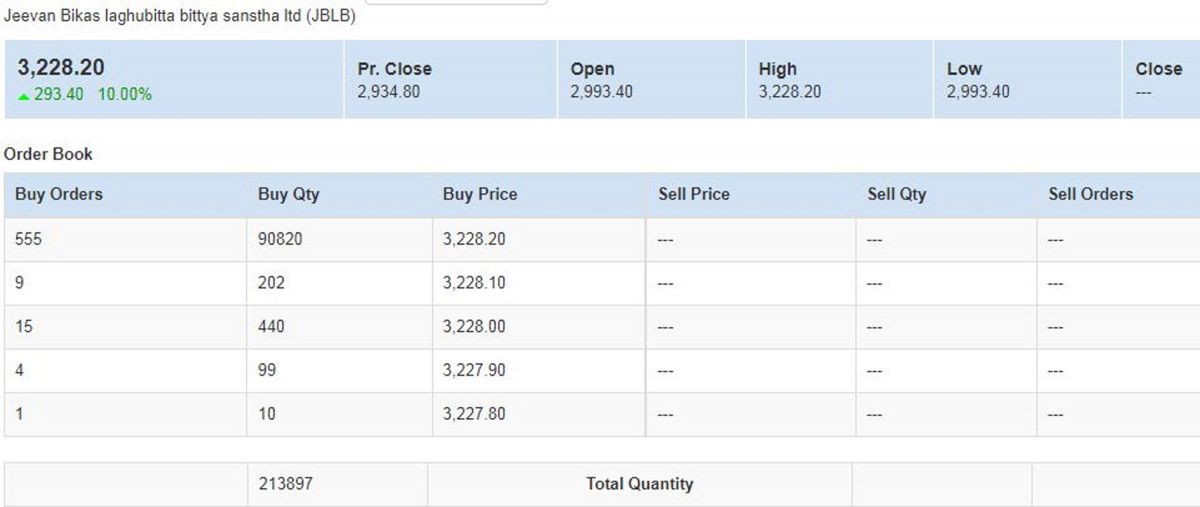The image size is (1200, 507).
Task: Click the Buy Orders column header
Action: point(59,194)
